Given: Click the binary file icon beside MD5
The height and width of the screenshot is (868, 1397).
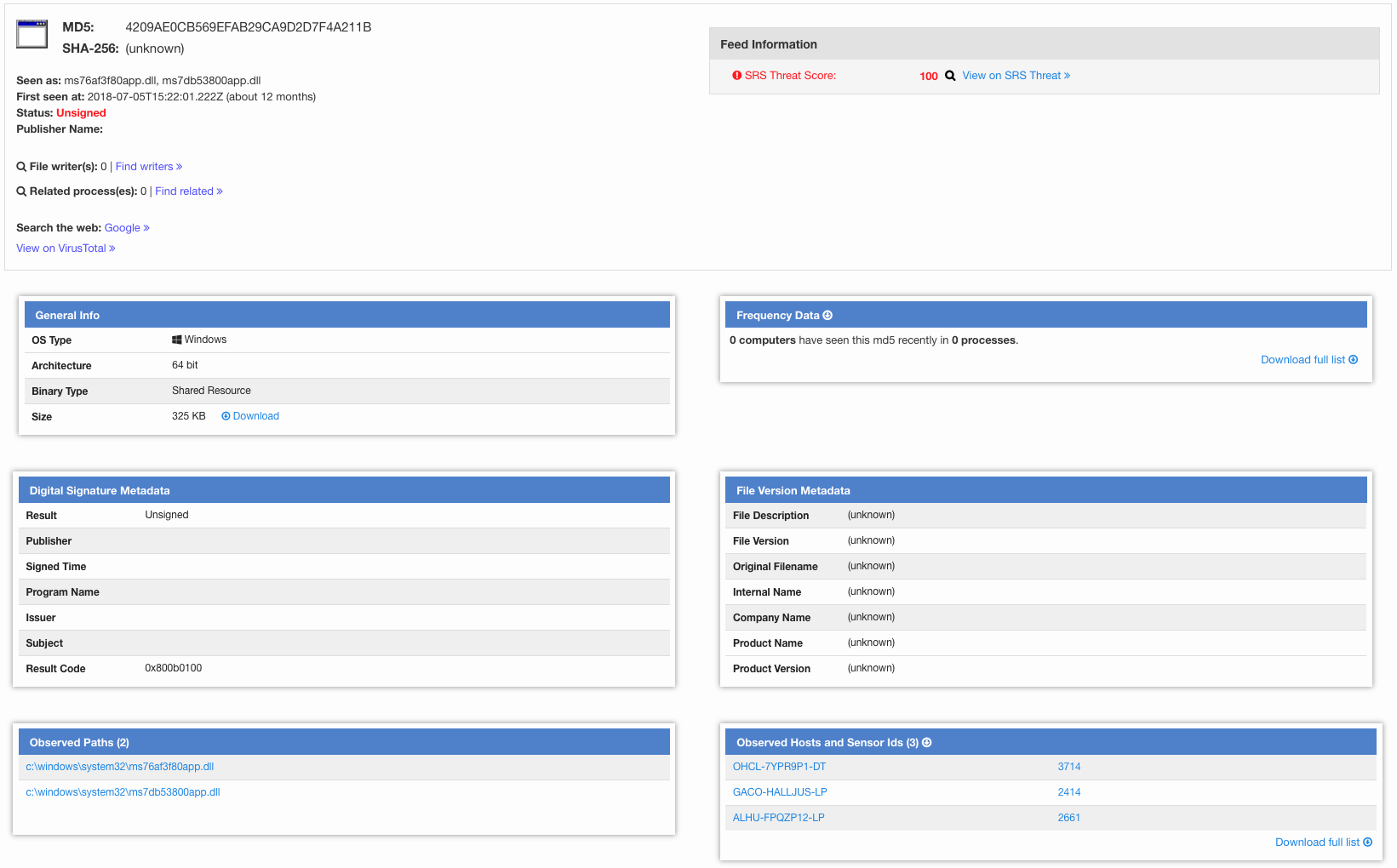Looking at the screenshot, I should (32, 34).
